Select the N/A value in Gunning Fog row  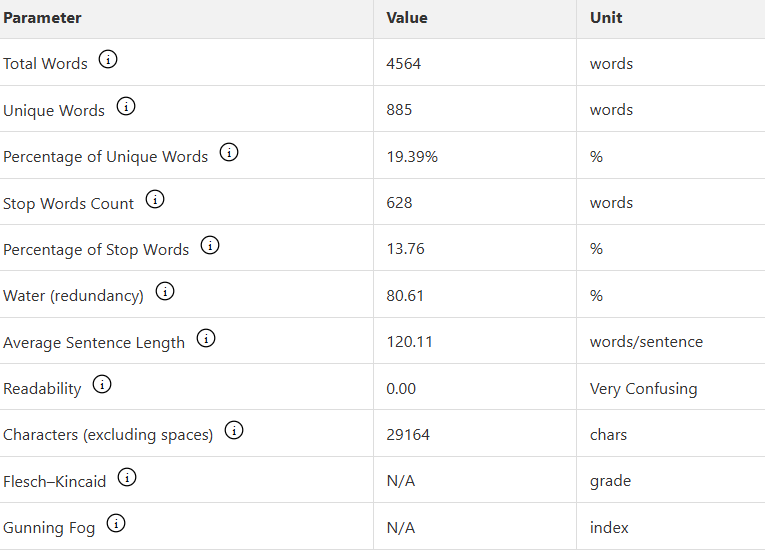pos(401,528)
